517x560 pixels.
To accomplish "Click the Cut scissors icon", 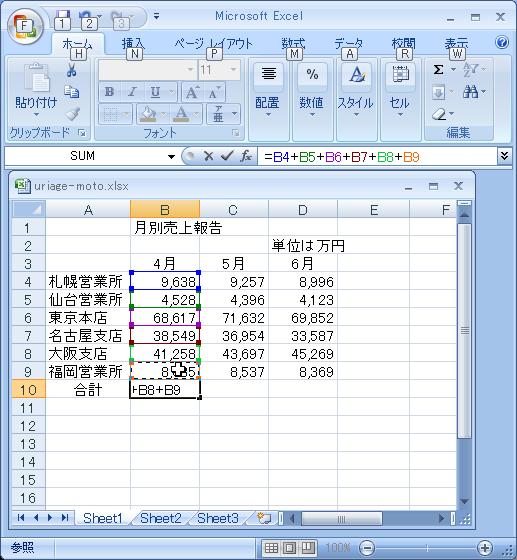I will click(71, 70).
